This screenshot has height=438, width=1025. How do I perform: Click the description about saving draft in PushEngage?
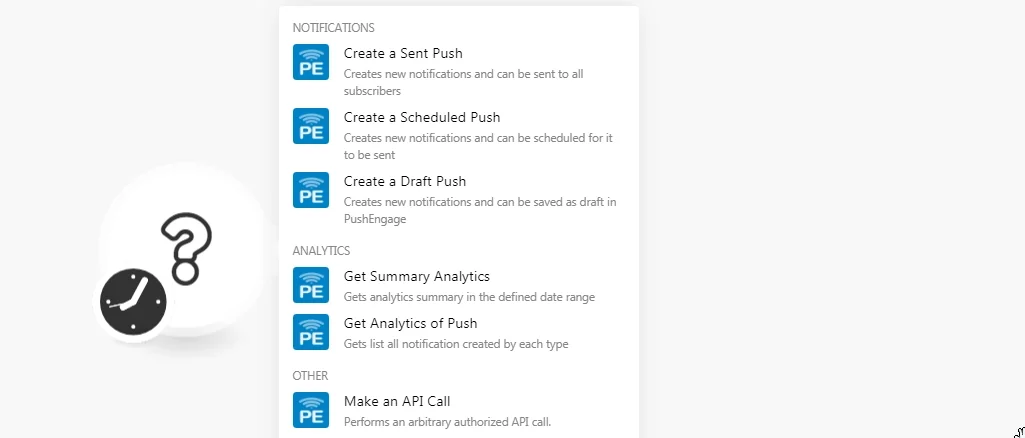tap(480, 211)
